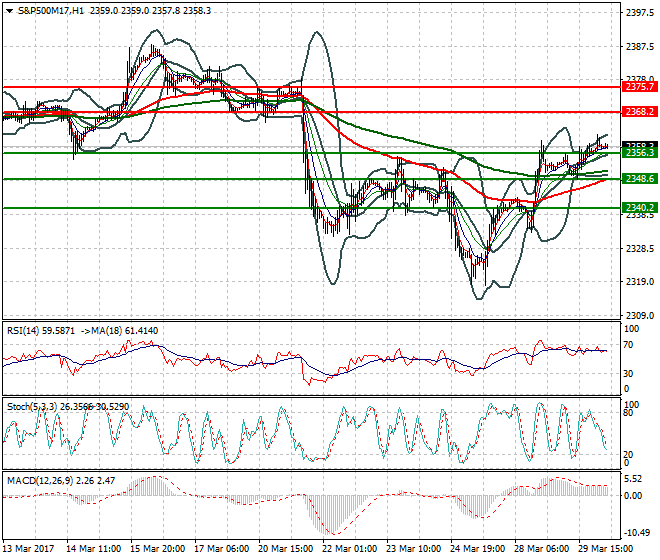The image size is (660, 560).
Task: Click the Stoch(5,3,3) indicator label
Action: coord(32,407)
